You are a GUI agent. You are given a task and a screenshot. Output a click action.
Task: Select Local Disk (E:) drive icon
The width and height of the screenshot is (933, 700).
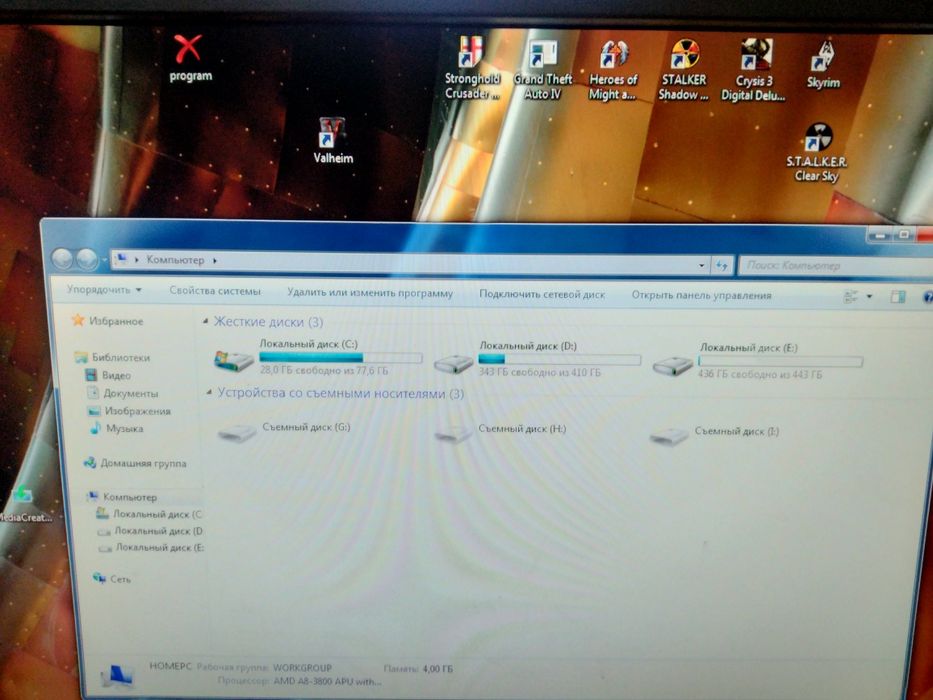pos(672,365)
